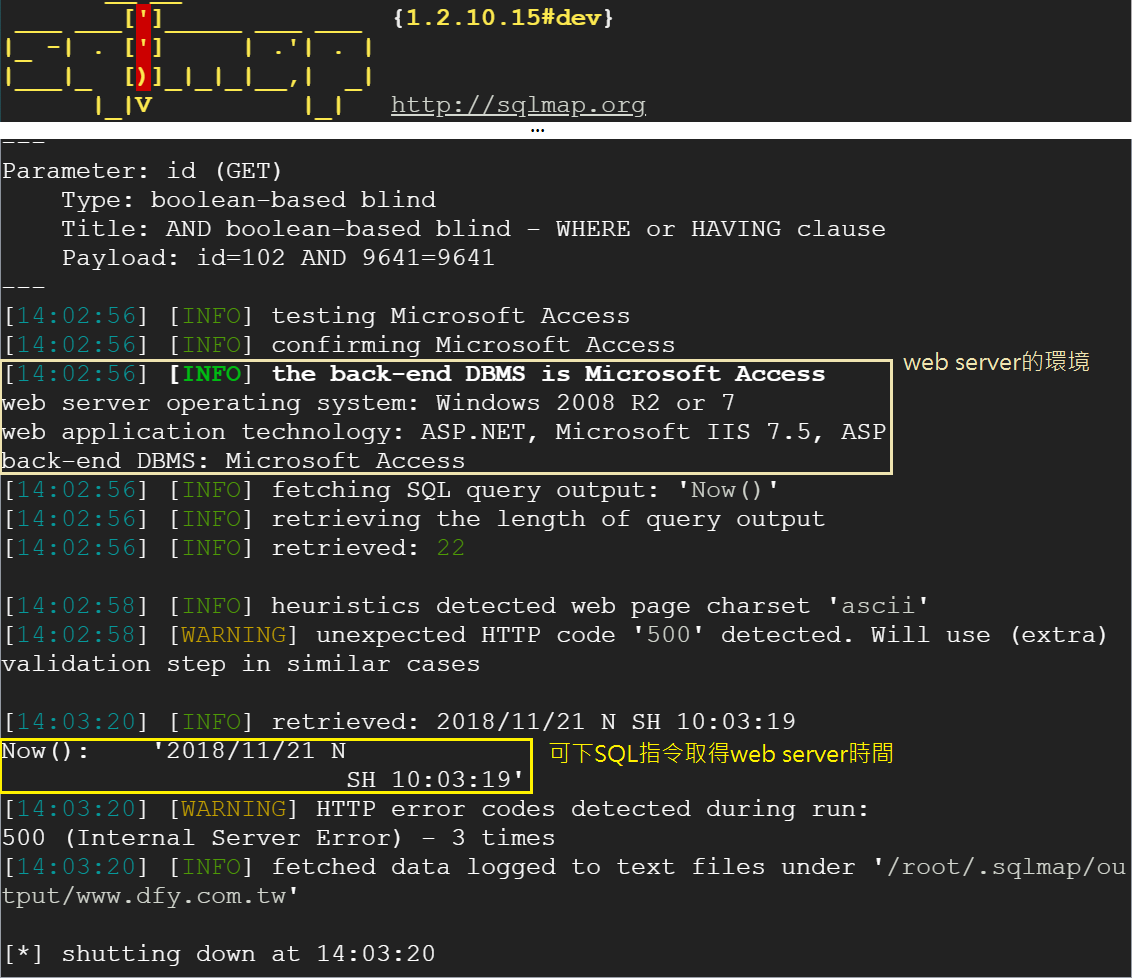Click the WARNING 'HTTP error codes detected during run'

coord(436,809)
